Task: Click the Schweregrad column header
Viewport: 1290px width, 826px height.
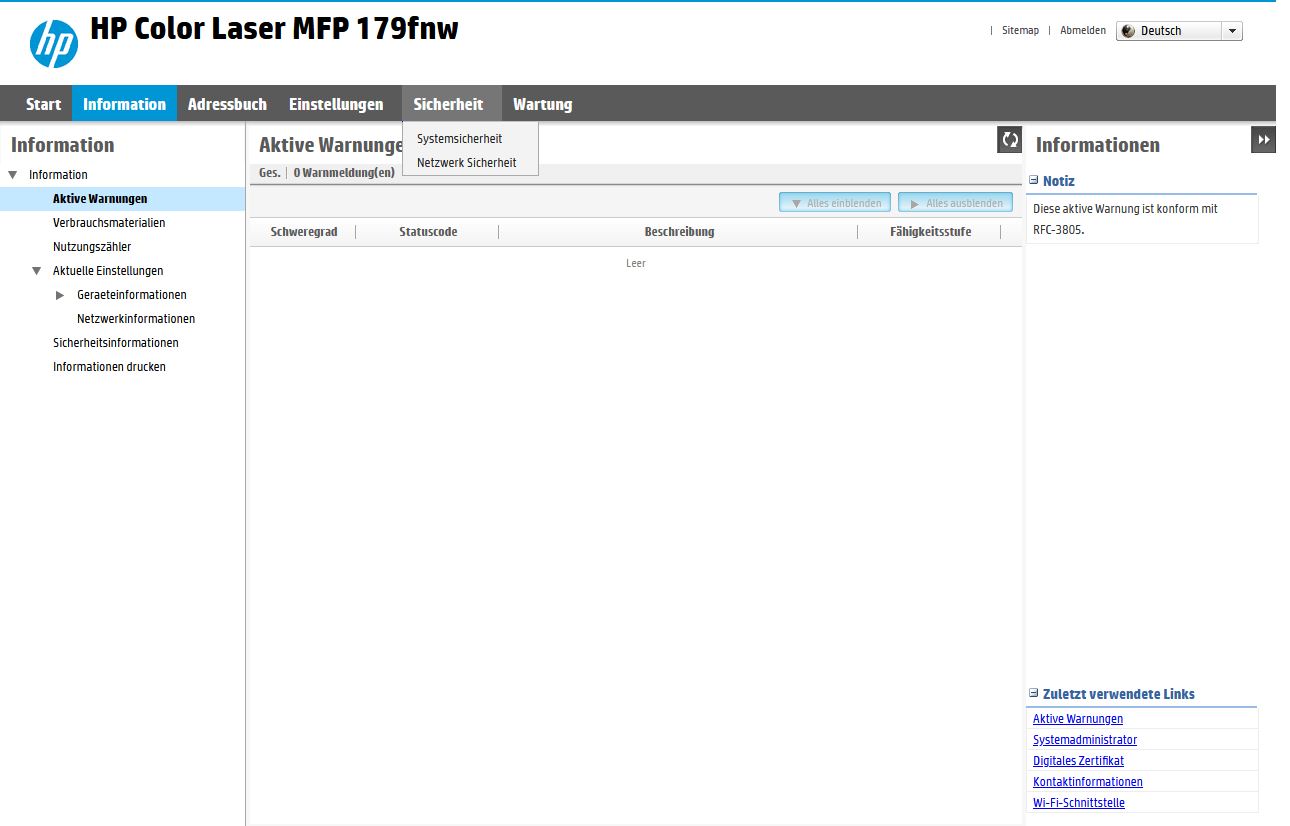Action: click(304, 232)
